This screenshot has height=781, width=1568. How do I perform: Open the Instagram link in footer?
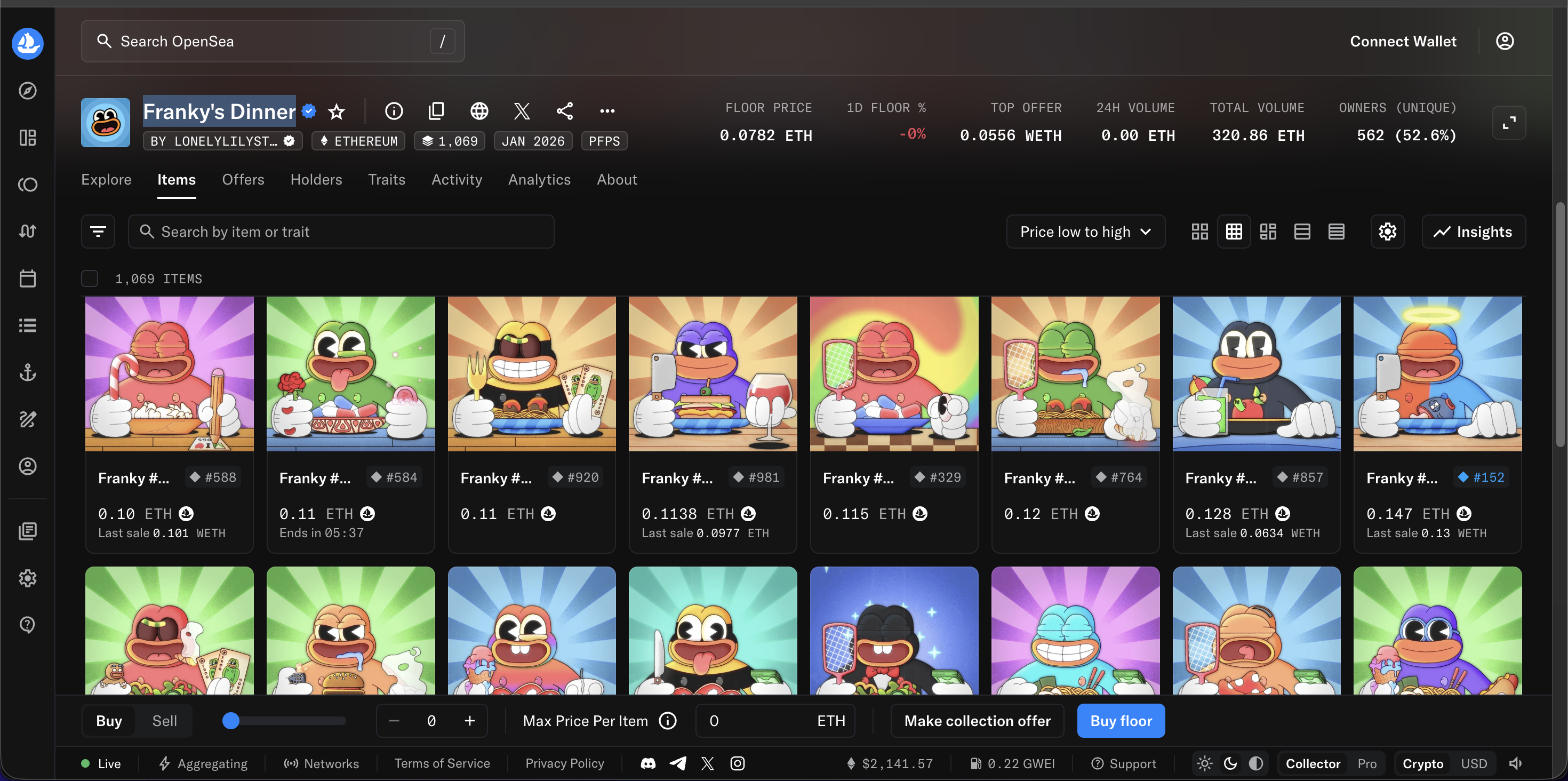737,763
